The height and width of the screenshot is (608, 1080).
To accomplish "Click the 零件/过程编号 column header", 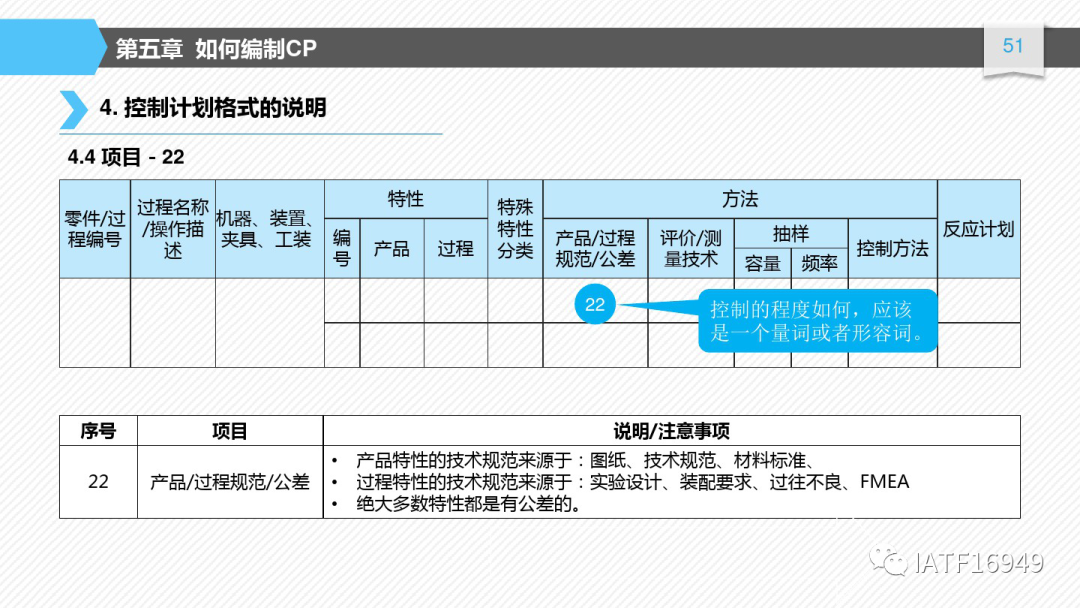I will point(95,229).
